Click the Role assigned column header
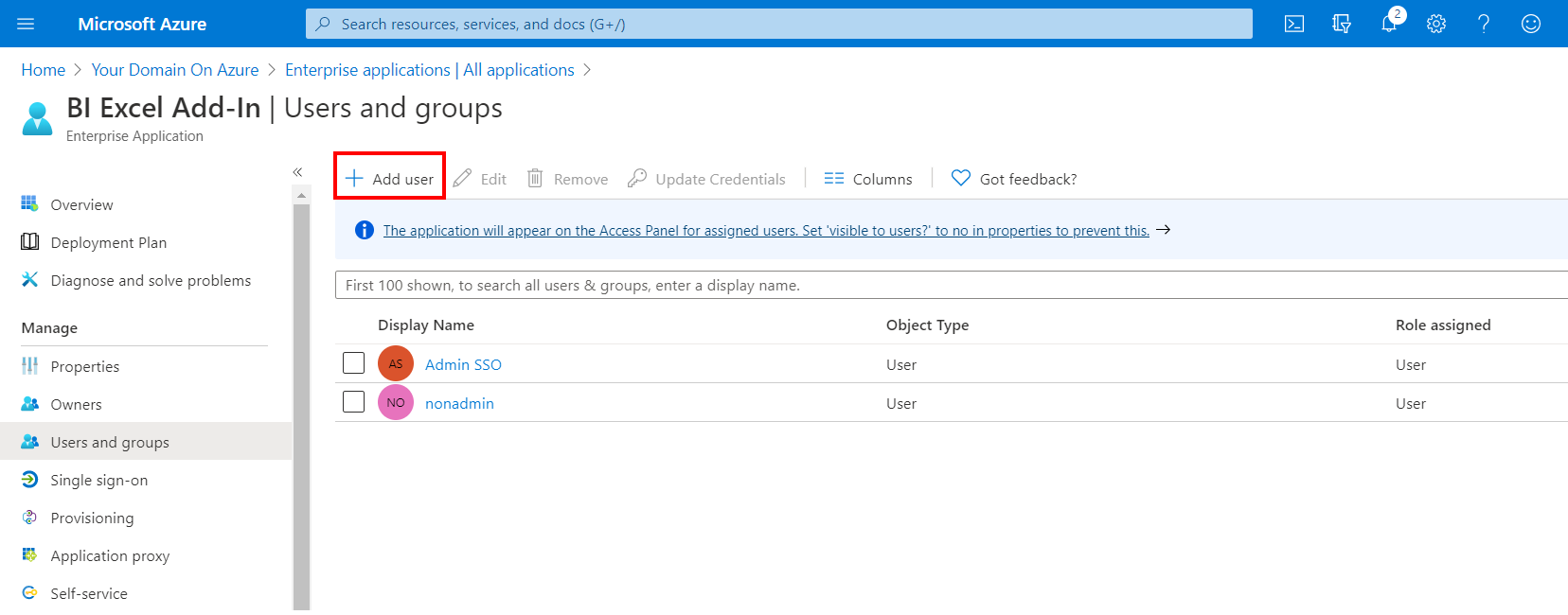This screenshot has height=615, width=1568. (1443, 325)
